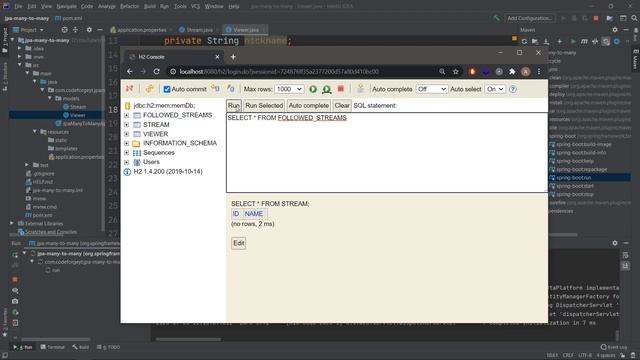Click the Rollback icon in H2 toolbar
Image resolution: width=640 pixels, height=360 pixels.
[216, 89]
